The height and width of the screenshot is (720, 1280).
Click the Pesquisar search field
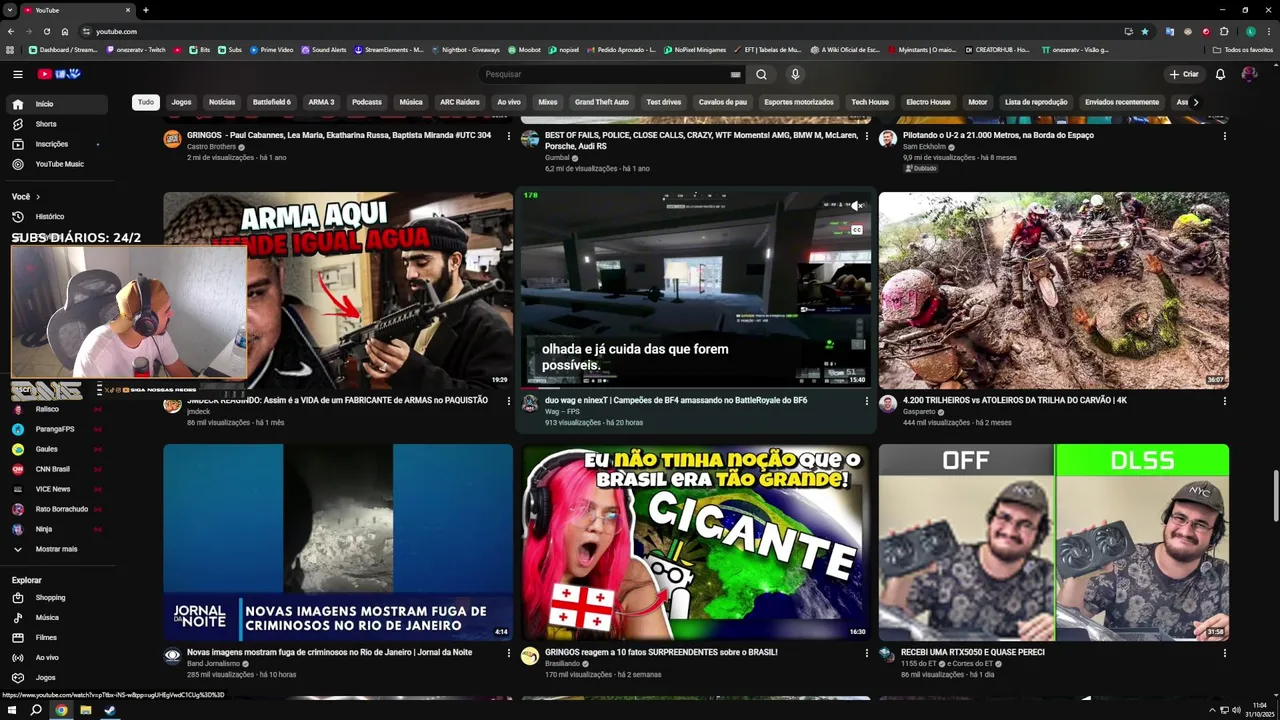(x=605, y=74)
